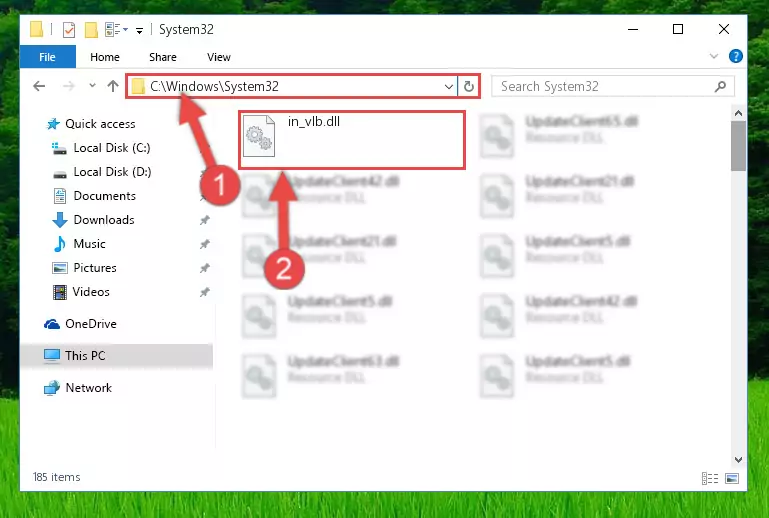Click the 185 items status text
The height and width of the screenshot is (518, 769).
pyautogui.click(x=56, y=477)
